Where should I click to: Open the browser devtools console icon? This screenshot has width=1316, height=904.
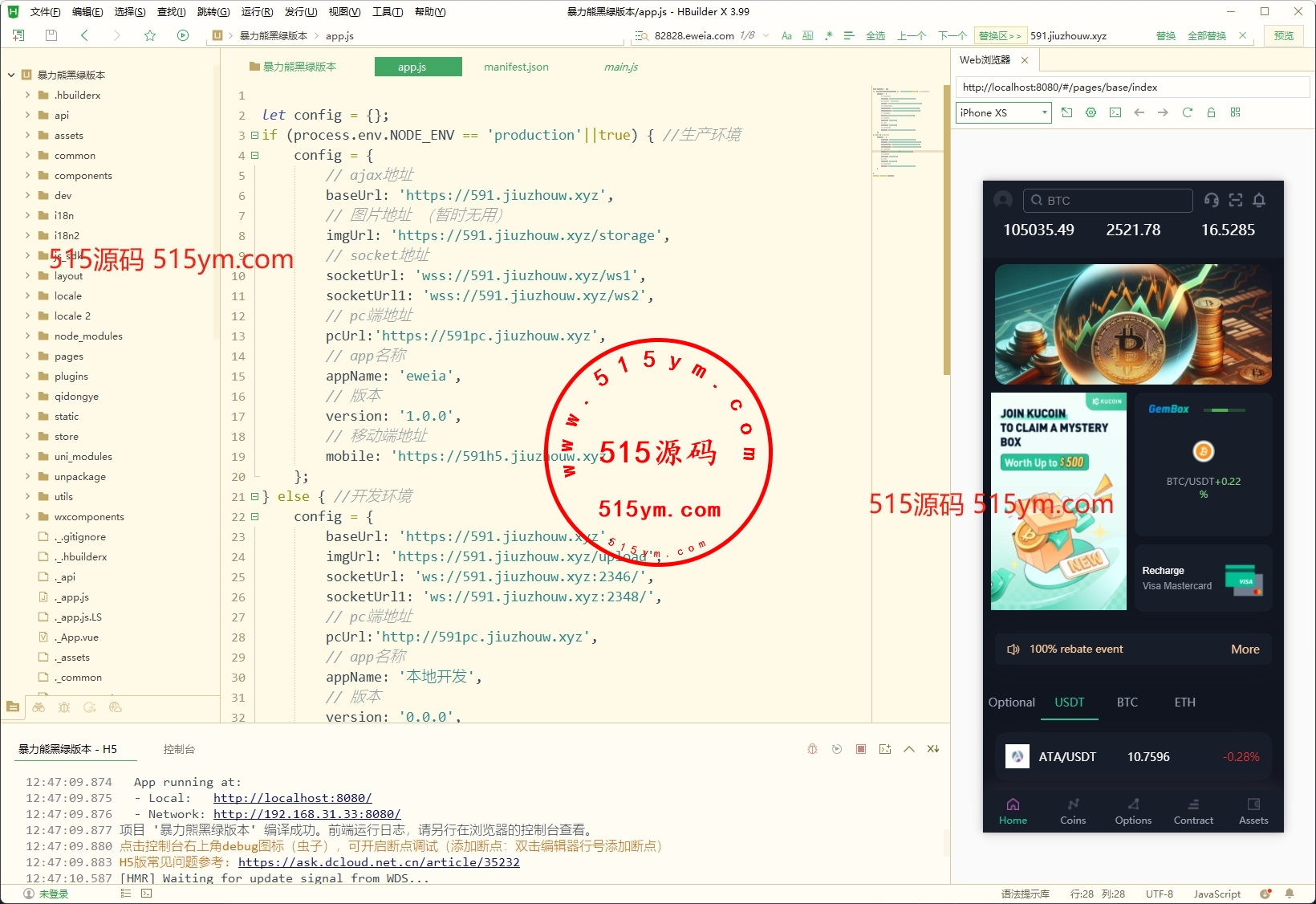coord(1115,112)
